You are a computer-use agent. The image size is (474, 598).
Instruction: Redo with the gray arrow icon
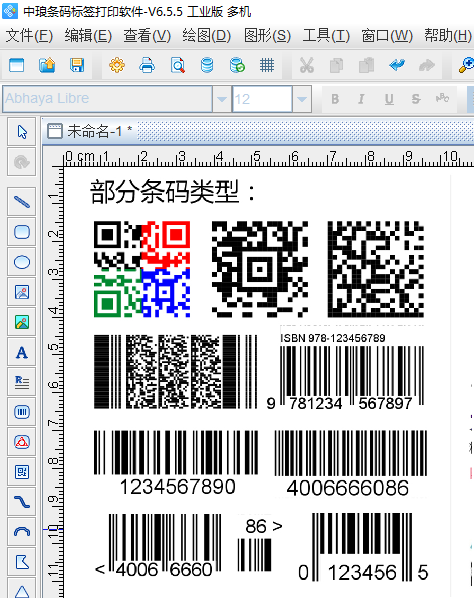pyautogui.click(x=427, y=65)
